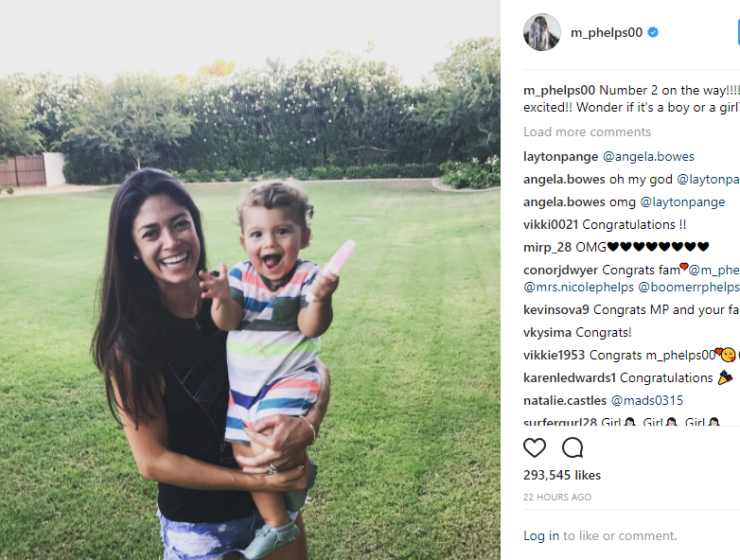Open m_phelps00 username in post header

tap(606, 33)
